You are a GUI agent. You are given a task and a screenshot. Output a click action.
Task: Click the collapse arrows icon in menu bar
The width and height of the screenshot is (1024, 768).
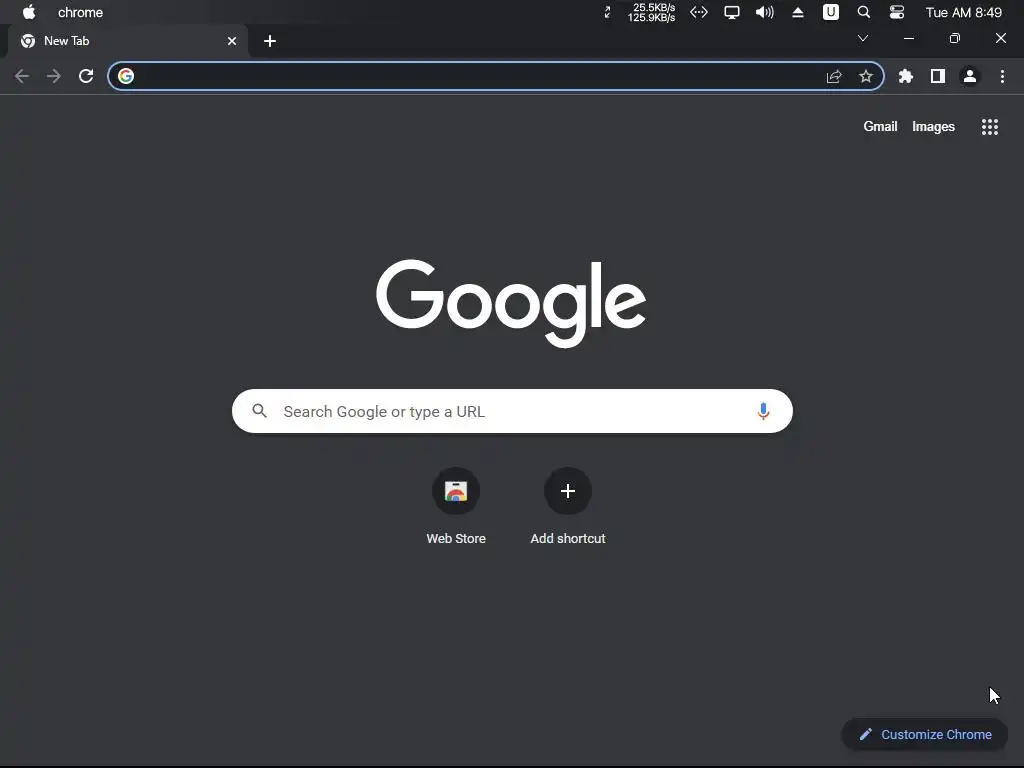pyautogui.click(x=607, y=12)
